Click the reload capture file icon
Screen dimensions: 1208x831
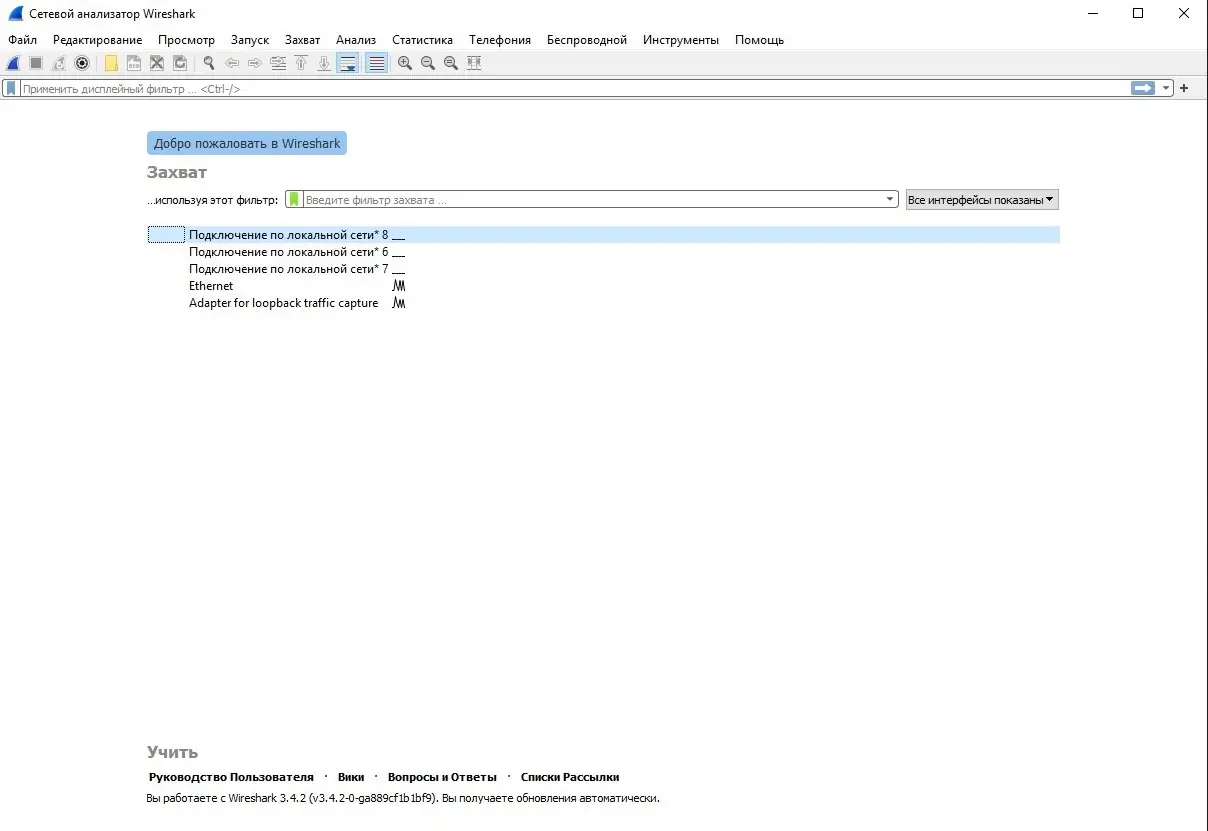tap(180, 63)
